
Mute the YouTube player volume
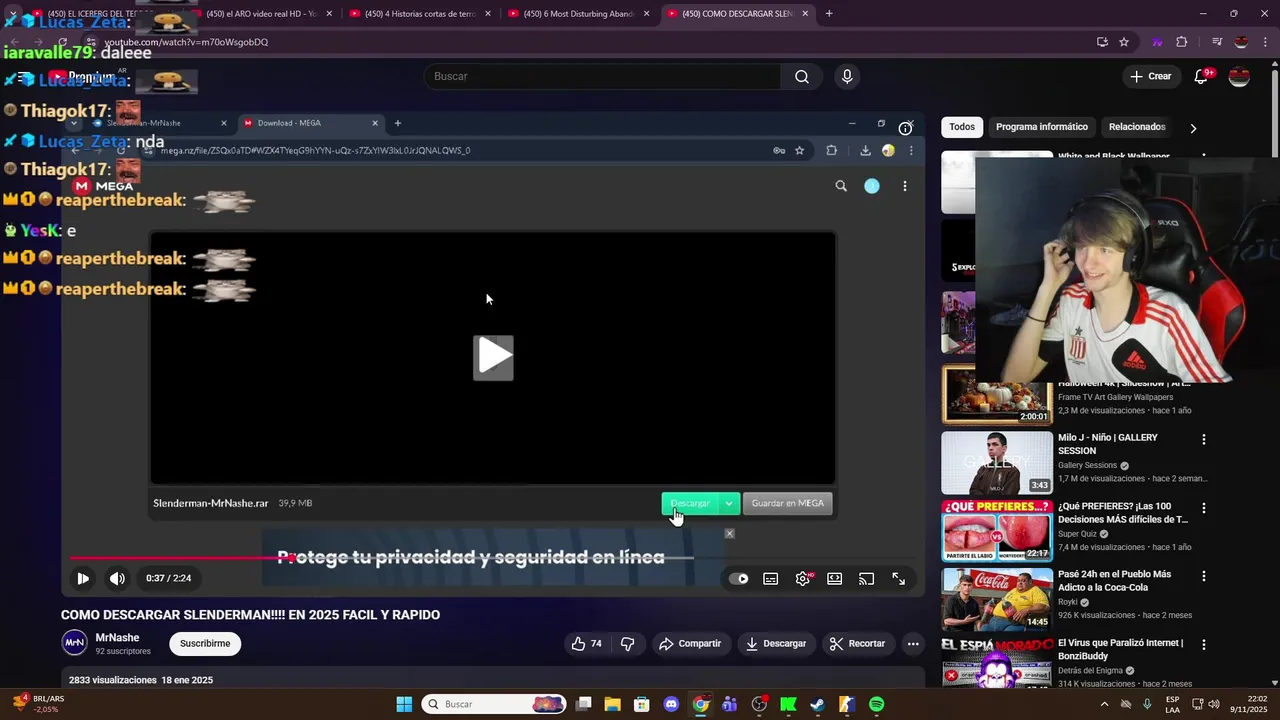point(117,578)
